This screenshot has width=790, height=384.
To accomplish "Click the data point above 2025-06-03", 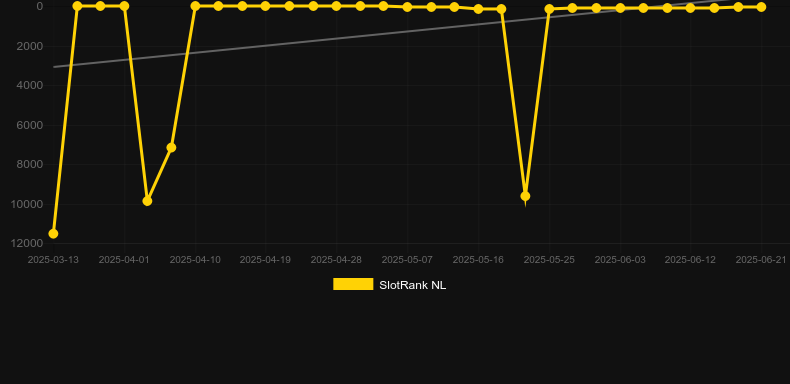I will [620, 8].
